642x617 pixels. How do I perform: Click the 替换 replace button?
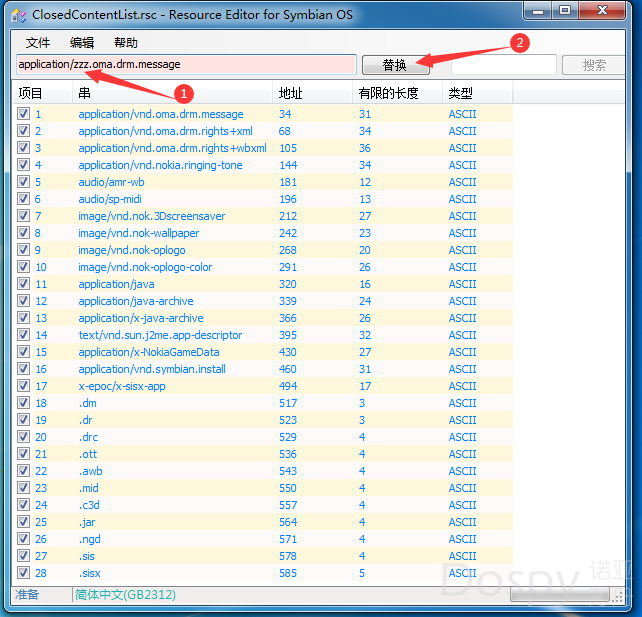tap(396, 65)
